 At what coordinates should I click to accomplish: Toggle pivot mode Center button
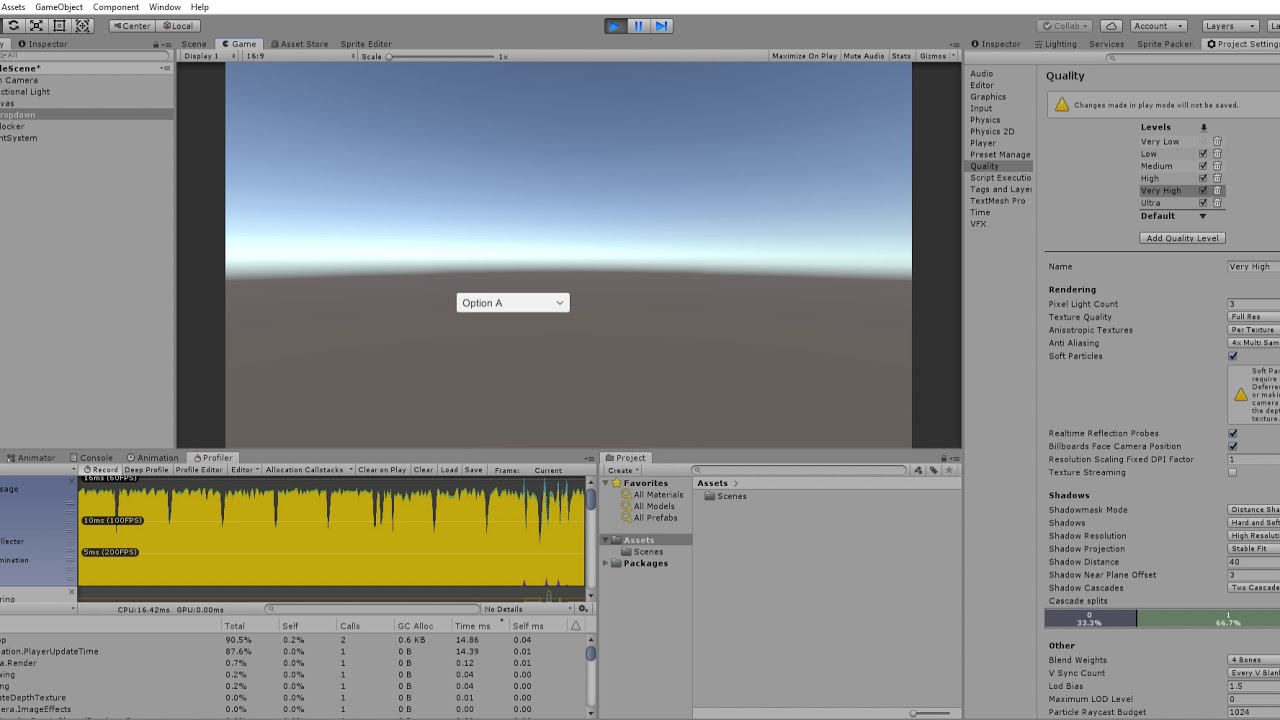[131, 26]
